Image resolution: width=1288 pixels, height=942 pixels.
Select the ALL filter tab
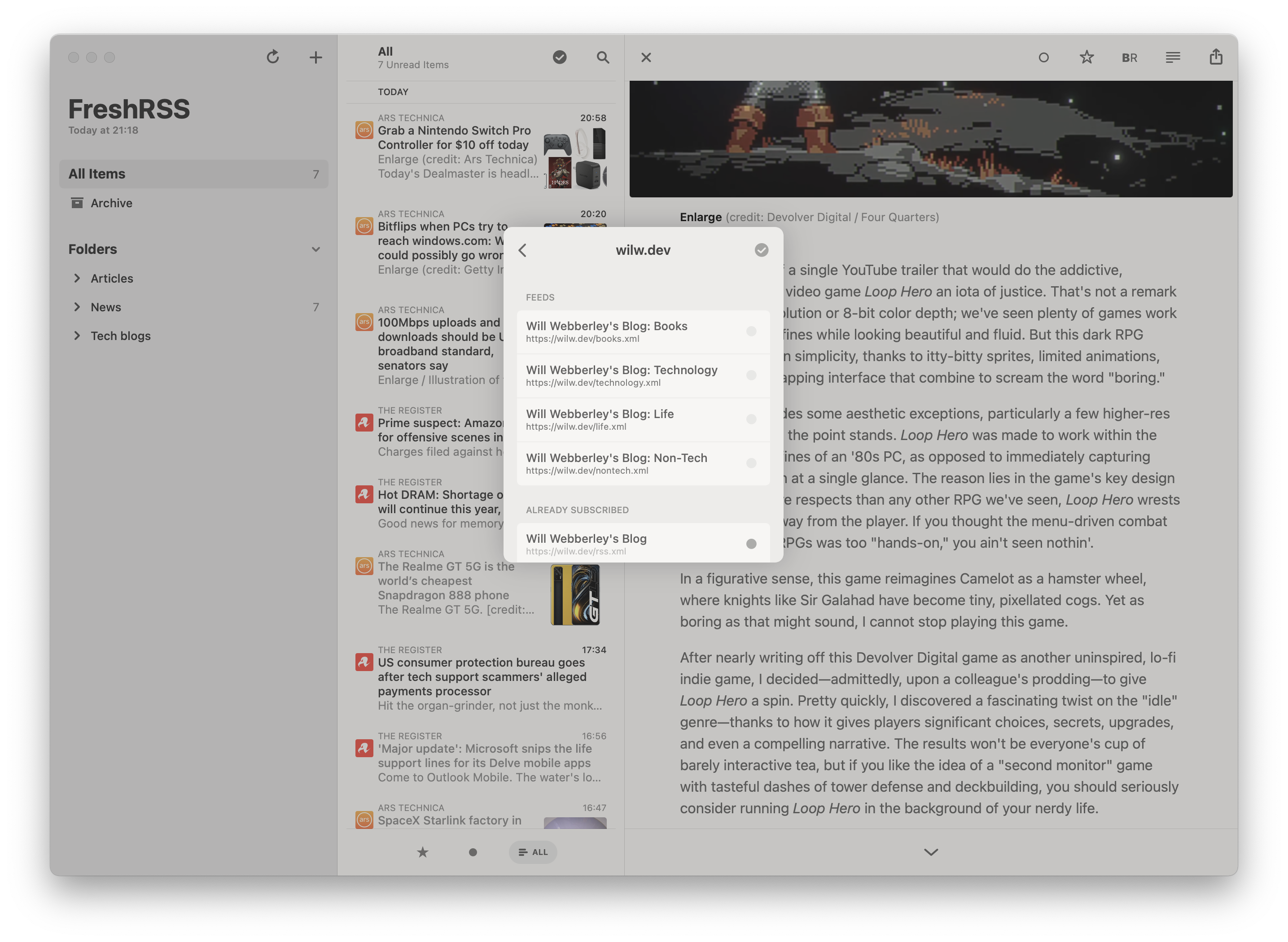532,852
